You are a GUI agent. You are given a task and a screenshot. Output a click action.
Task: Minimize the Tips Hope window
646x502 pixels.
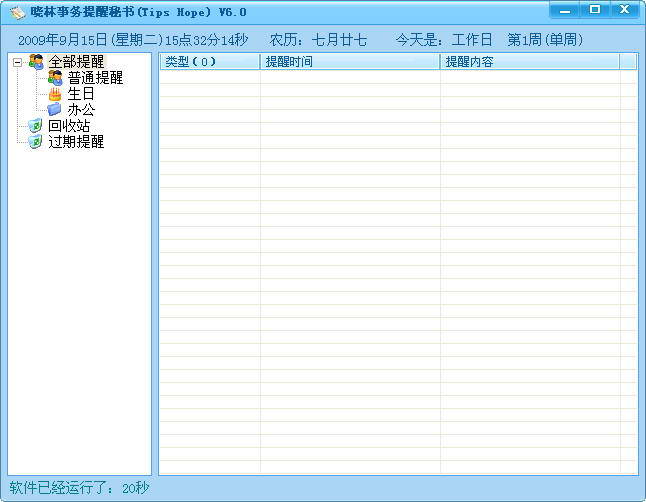point(565,10)
